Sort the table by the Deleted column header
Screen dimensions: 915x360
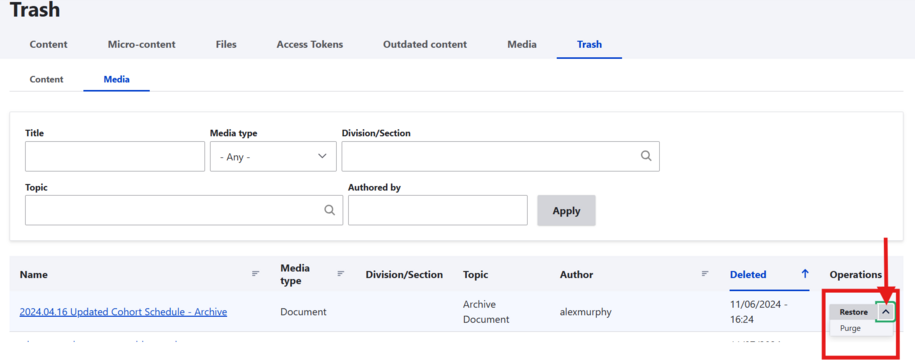pos(748,274)
